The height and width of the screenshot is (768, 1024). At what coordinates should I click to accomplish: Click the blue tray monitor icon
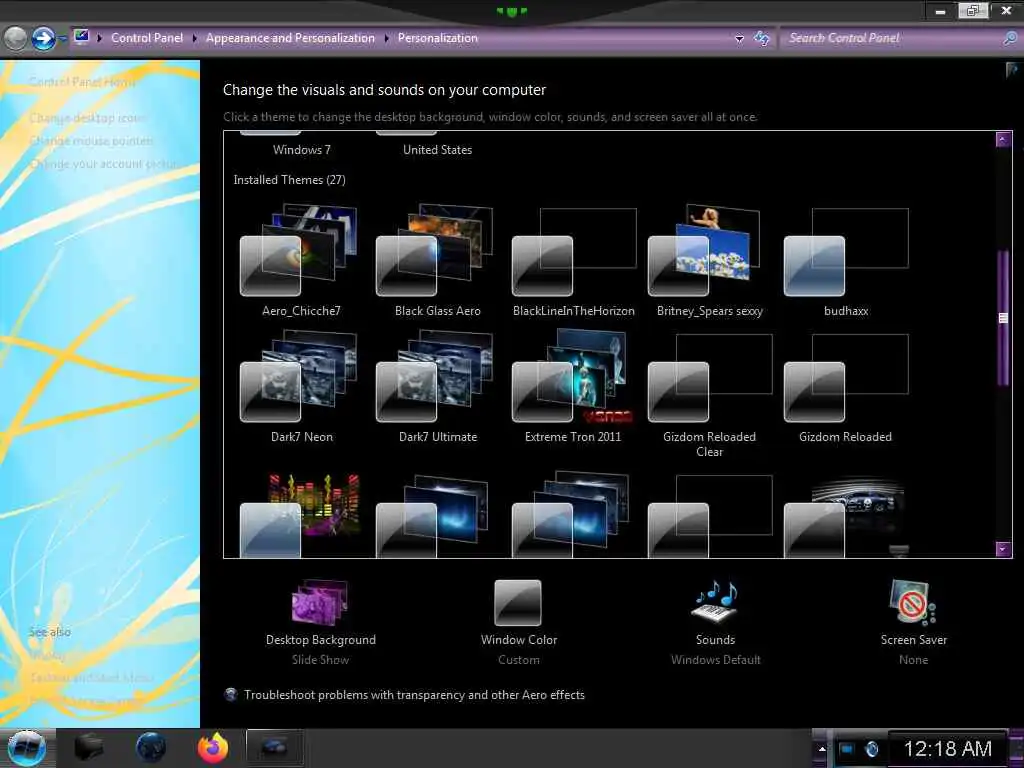846,749
